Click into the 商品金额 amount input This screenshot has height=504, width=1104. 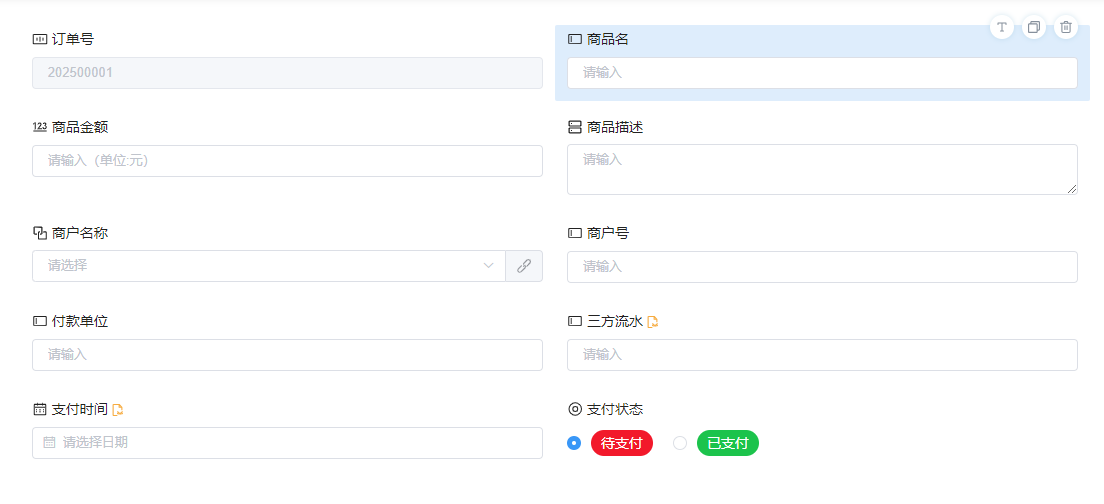[287, 161]
